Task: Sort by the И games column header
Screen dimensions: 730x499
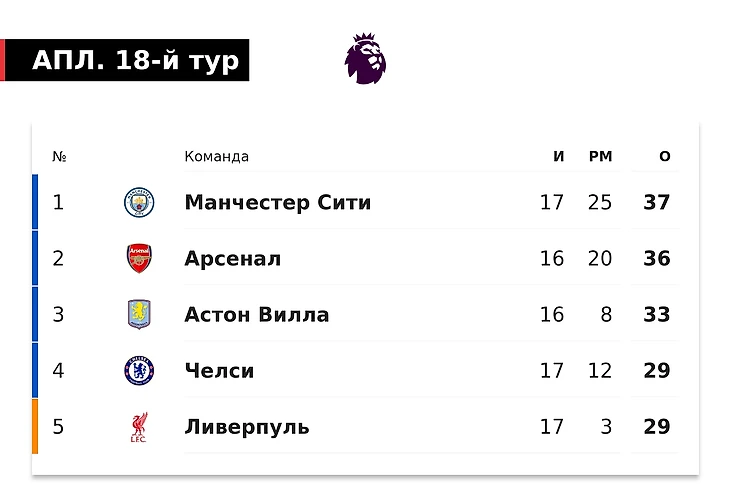Action: 559,156
